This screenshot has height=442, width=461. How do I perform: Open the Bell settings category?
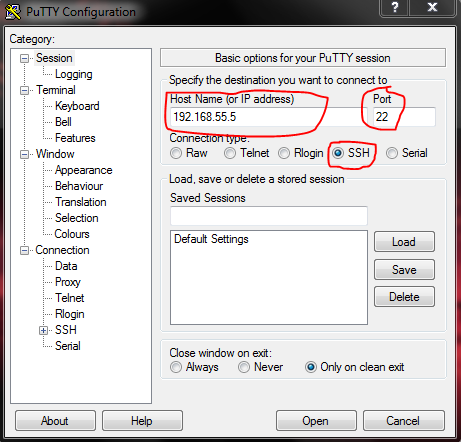pos(63,122)
